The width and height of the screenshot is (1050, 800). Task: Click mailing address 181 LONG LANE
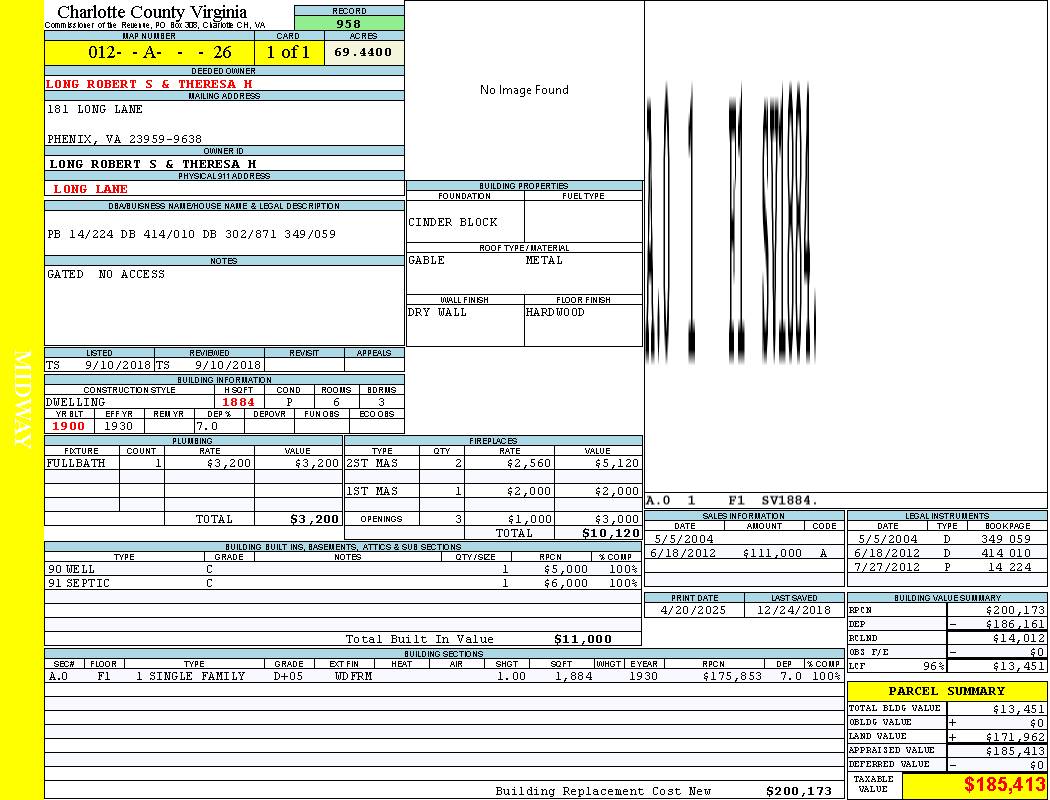[x=94, y=108]
